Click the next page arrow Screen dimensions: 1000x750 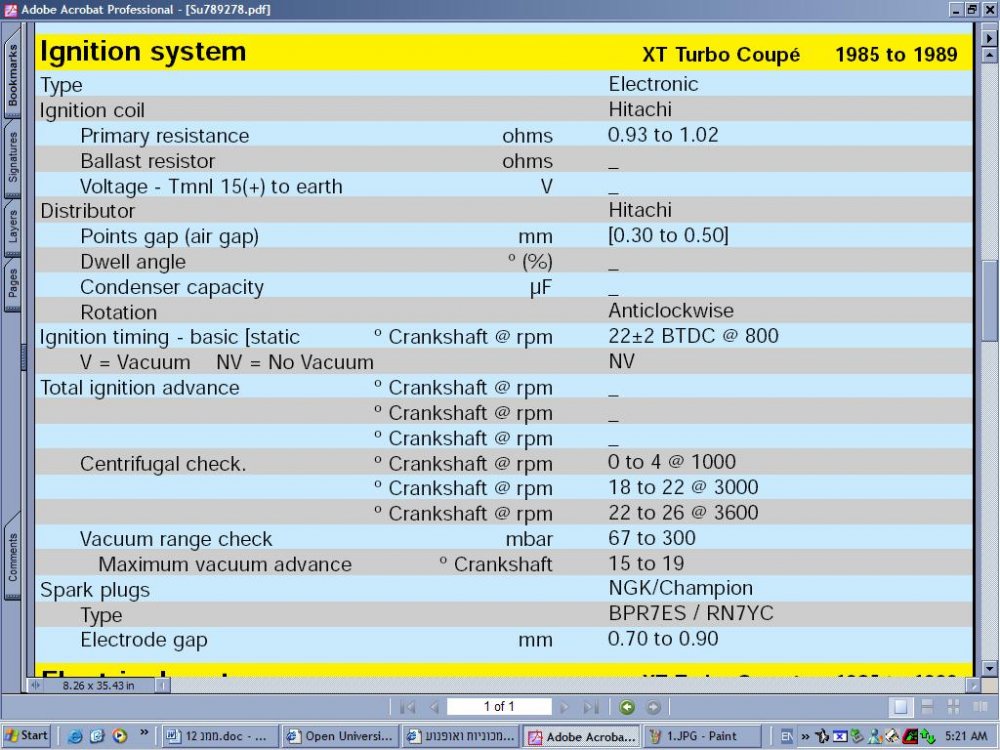tap(564, 707)
